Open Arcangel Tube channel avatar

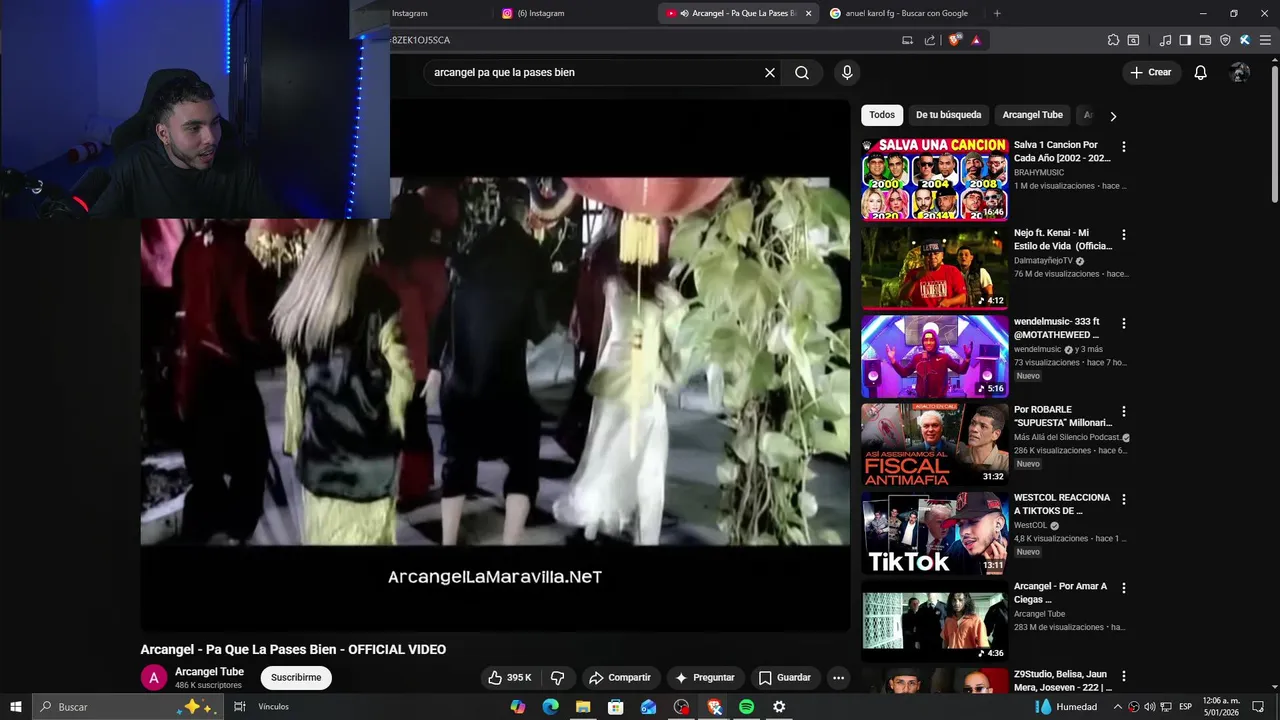[x=153, y=678]
